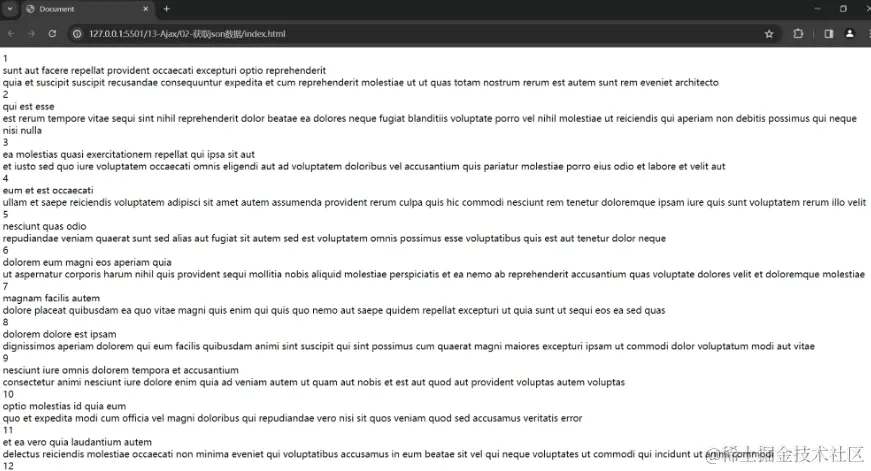This screenshot has height=471, width=871.
Task: Go back to previous page
Action: (x=11, y=34)
